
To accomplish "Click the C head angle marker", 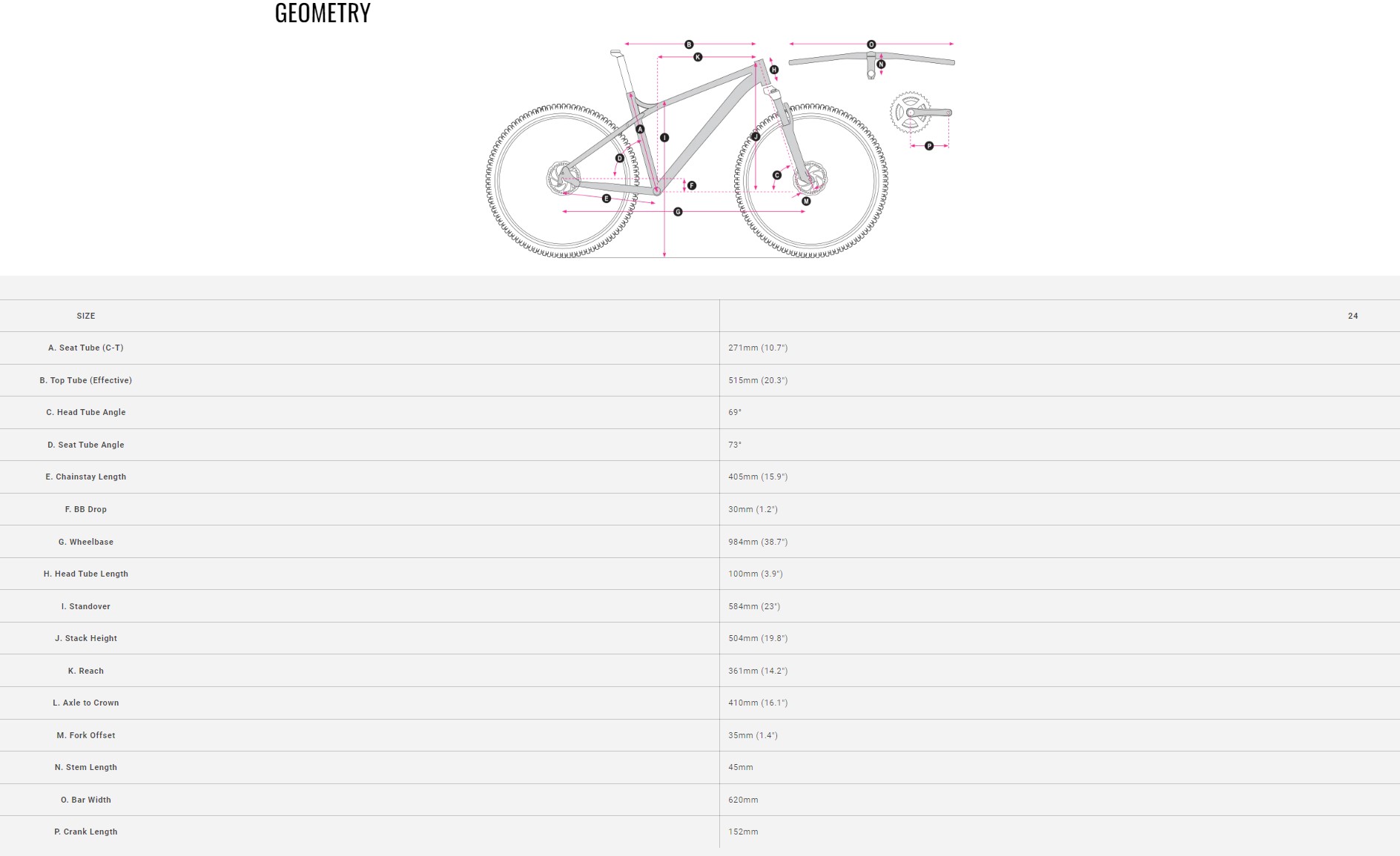I will 777,176.
